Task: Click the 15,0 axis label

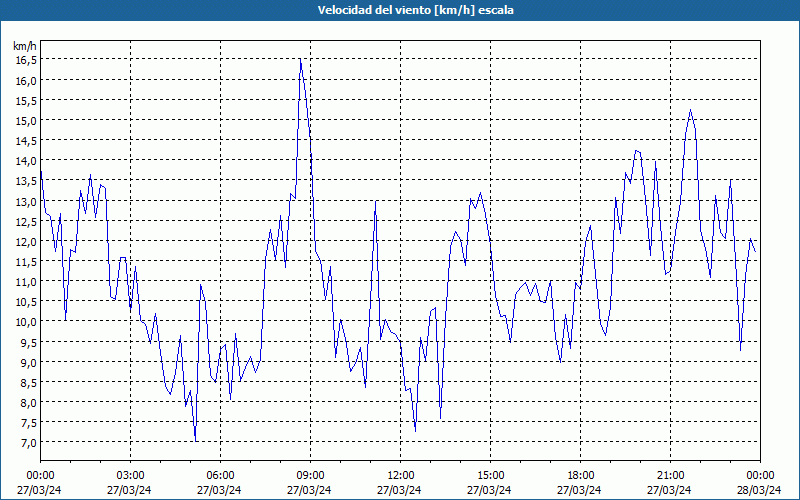Action: (26, 121)
